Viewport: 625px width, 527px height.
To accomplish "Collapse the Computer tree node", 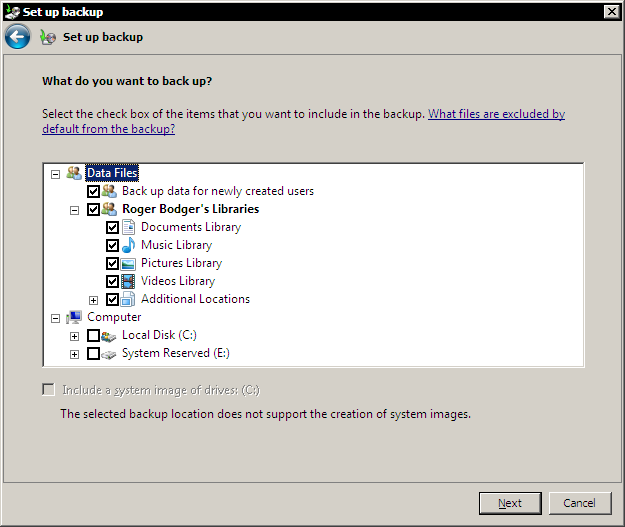I will click(x=55, y=318).
